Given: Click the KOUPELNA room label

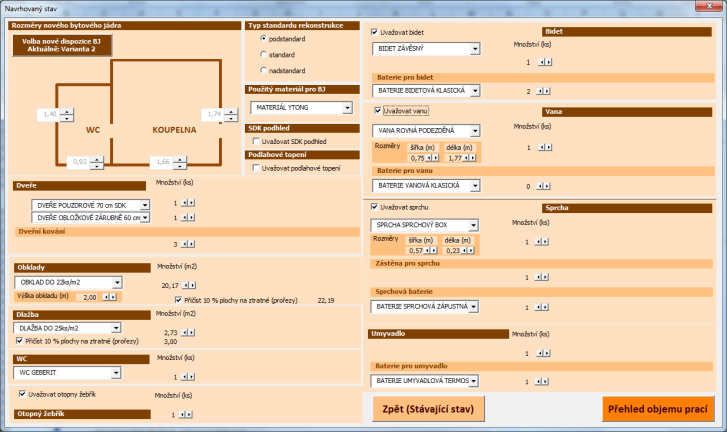Looking at the screenshot, I should tap(174, 130).
